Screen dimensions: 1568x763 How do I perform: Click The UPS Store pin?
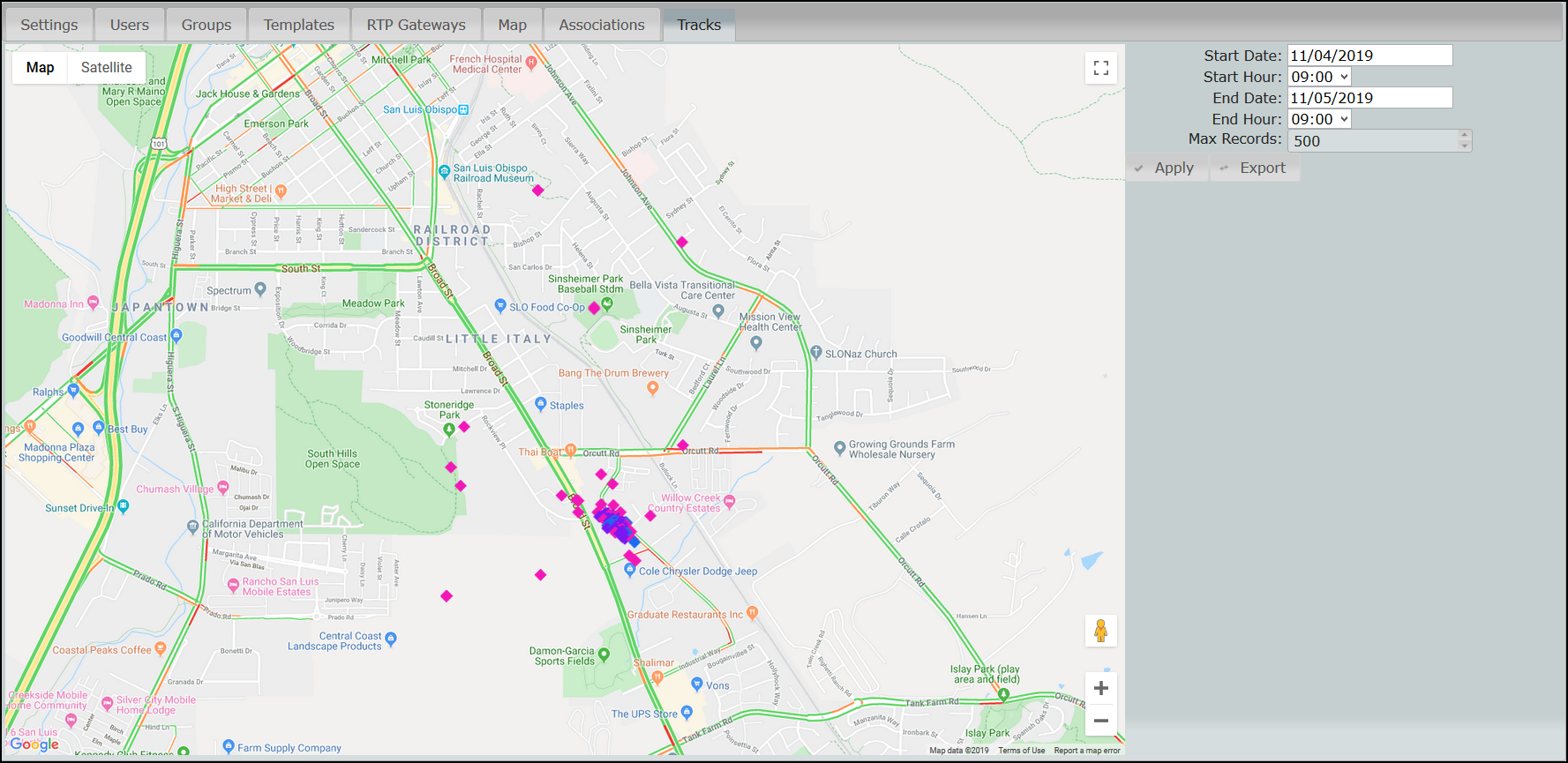687,712
